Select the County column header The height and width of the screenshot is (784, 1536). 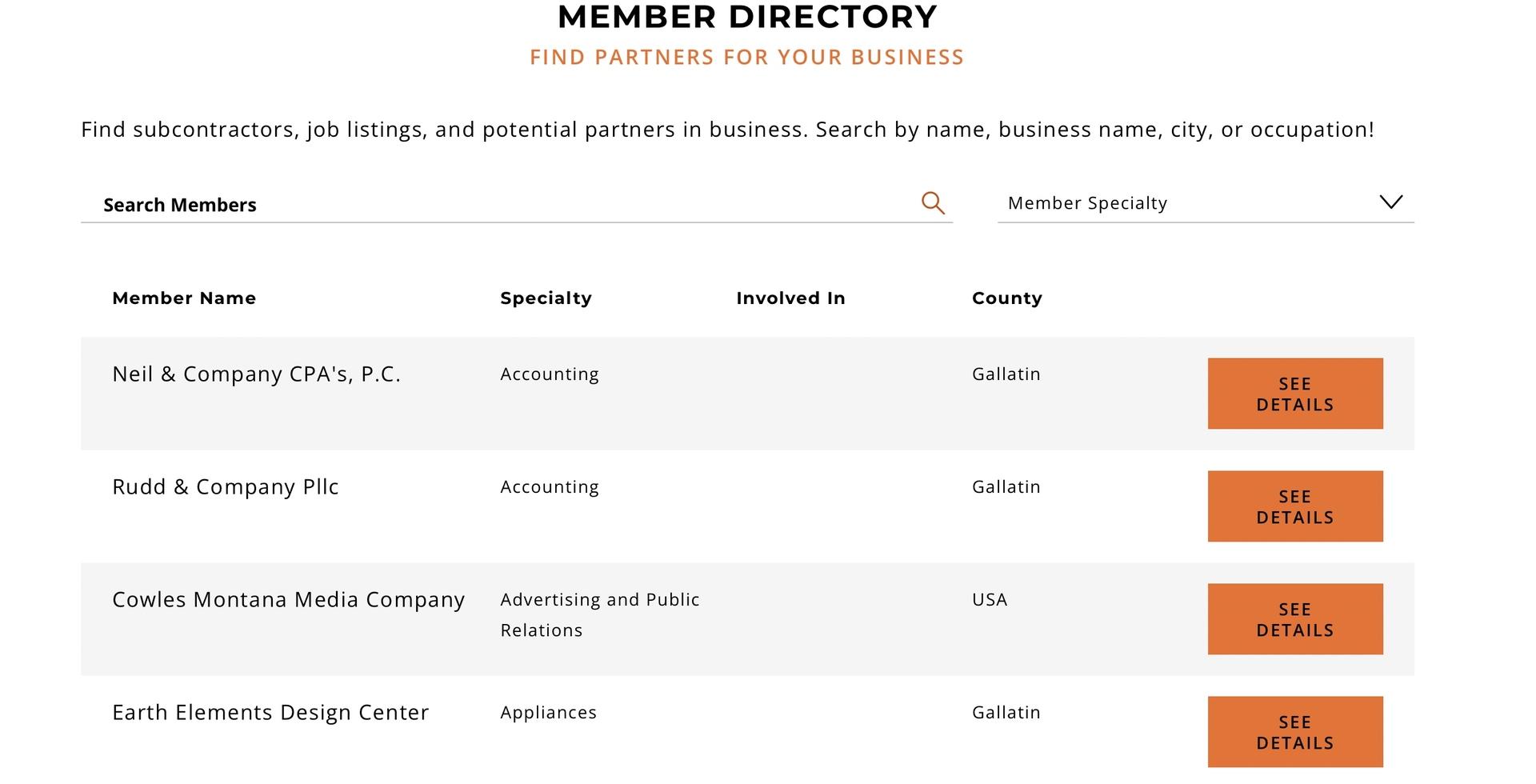click(1007, 298)
